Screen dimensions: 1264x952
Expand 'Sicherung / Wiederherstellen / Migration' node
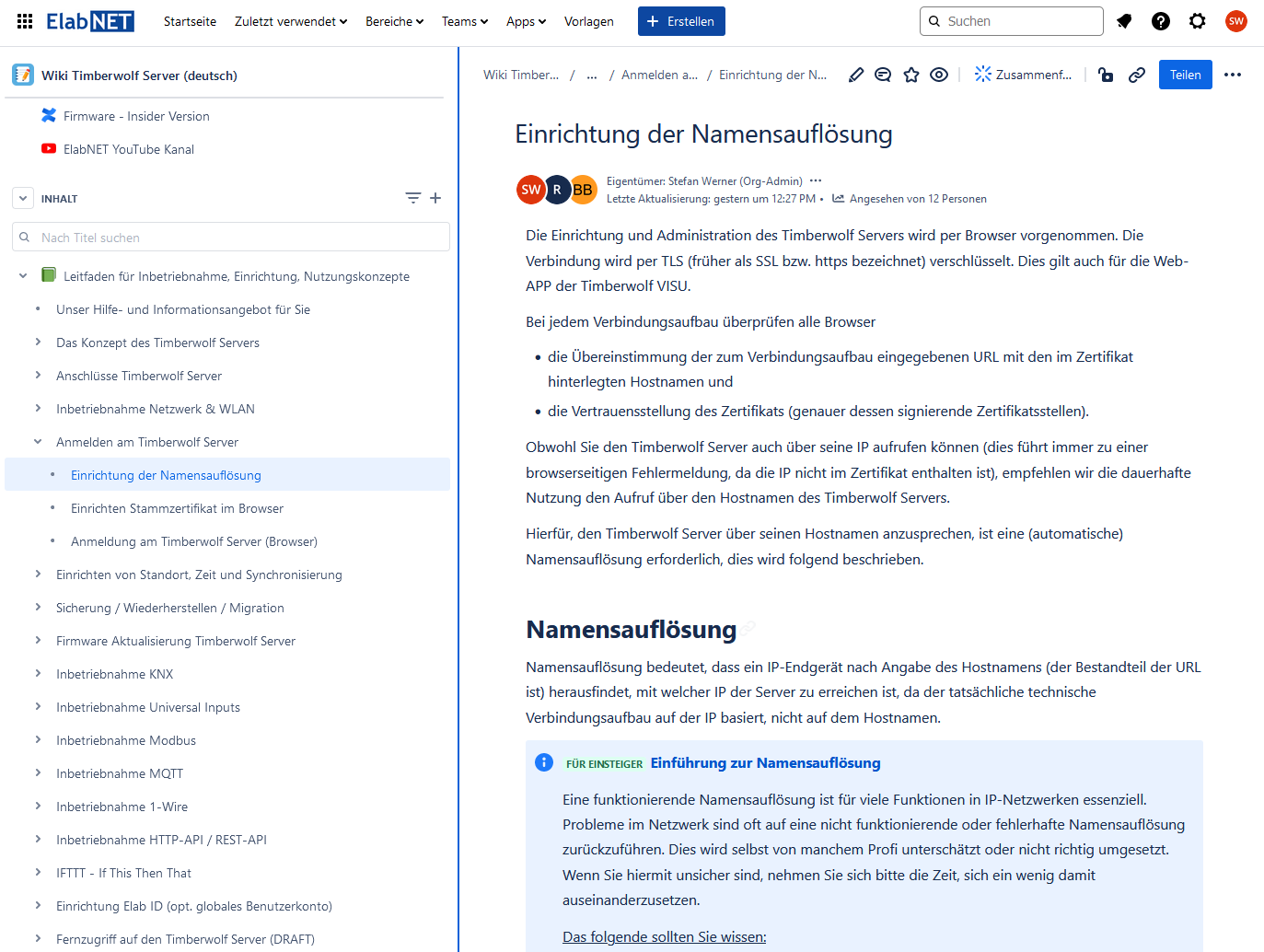coord(38,607)
